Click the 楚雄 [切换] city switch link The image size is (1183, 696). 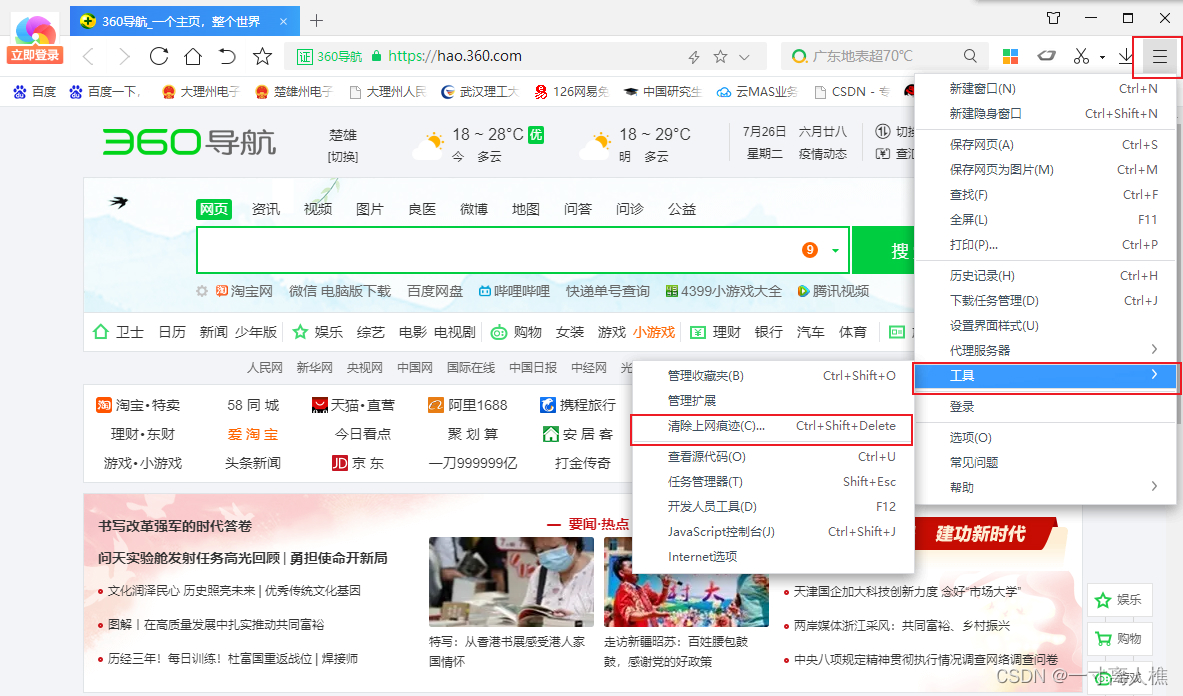pos(343,157)
